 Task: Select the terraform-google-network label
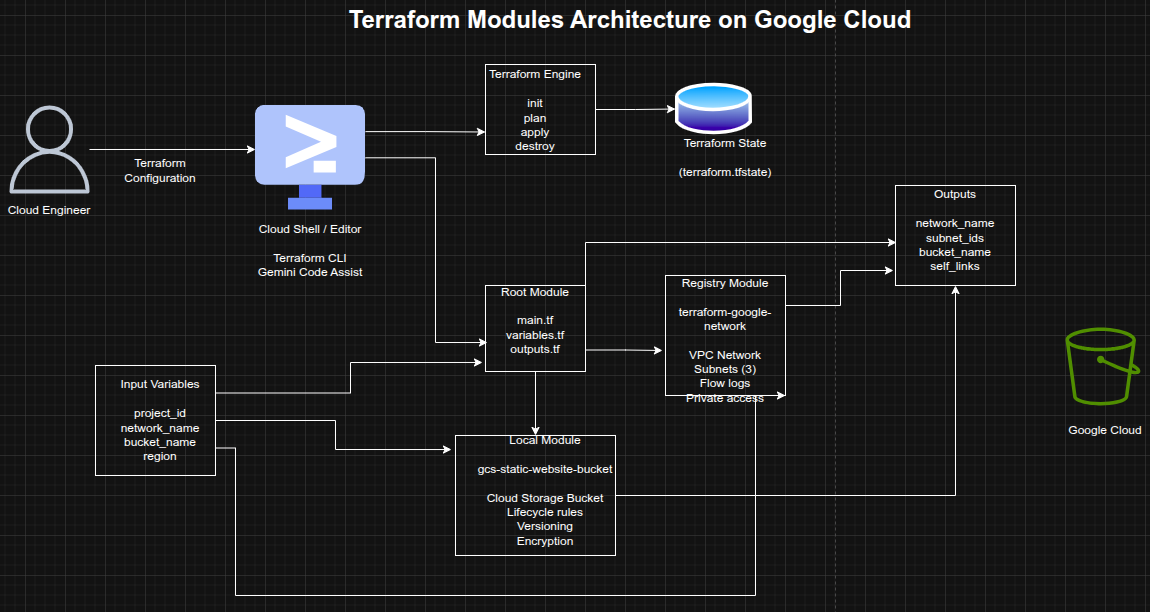(x=723, y=319)
